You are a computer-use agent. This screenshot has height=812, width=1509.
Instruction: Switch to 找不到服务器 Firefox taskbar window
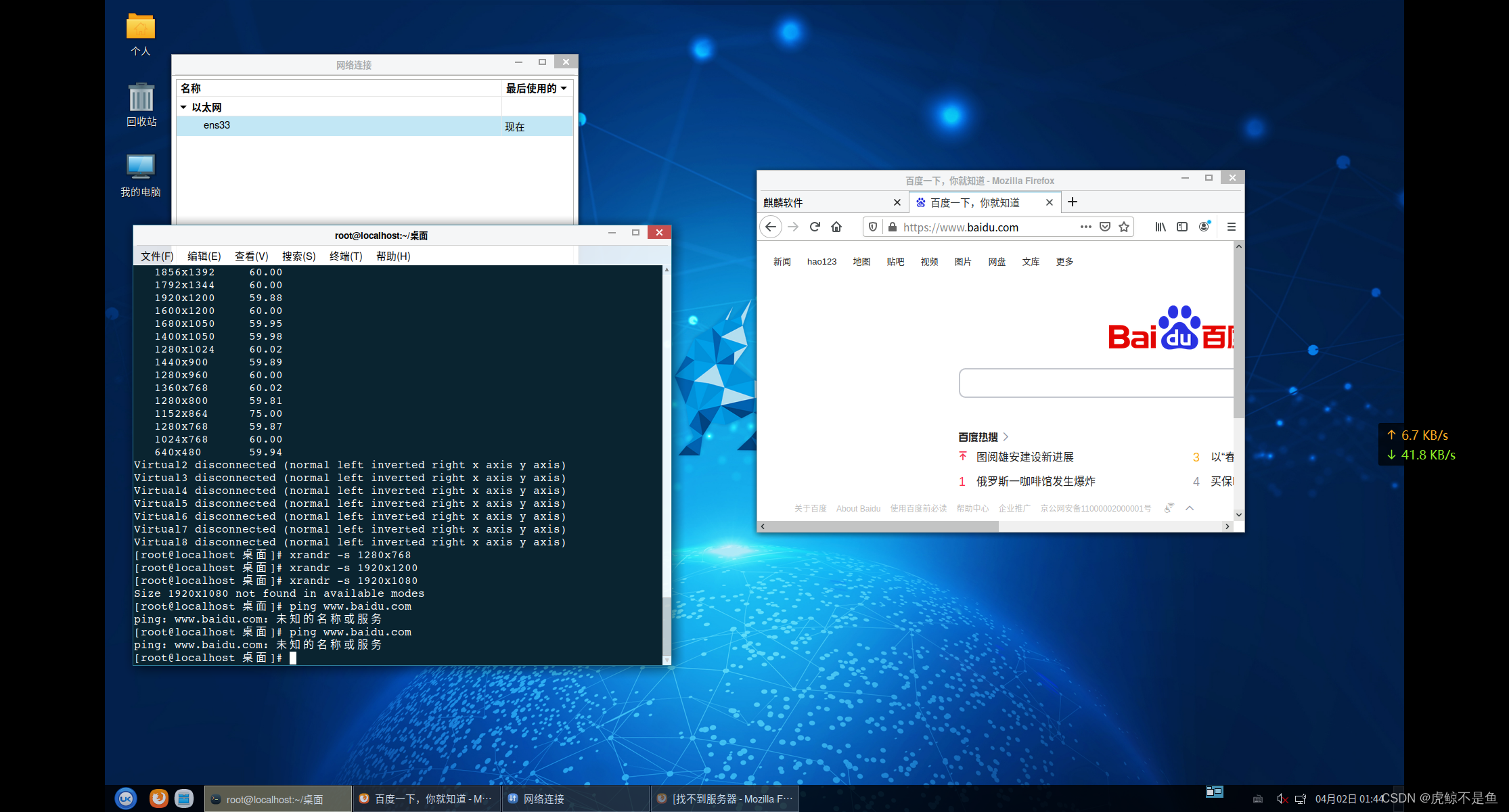[725, 799]
